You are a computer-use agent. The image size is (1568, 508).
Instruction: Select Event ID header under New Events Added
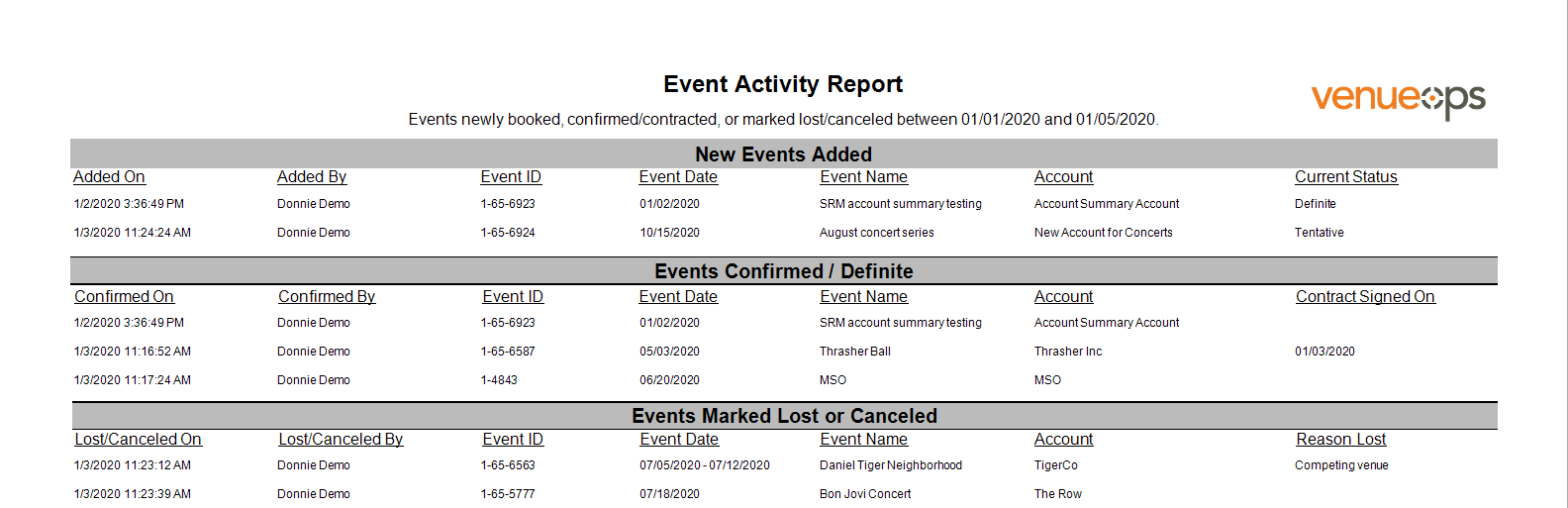pyautogui.click(x=511, y=177)
